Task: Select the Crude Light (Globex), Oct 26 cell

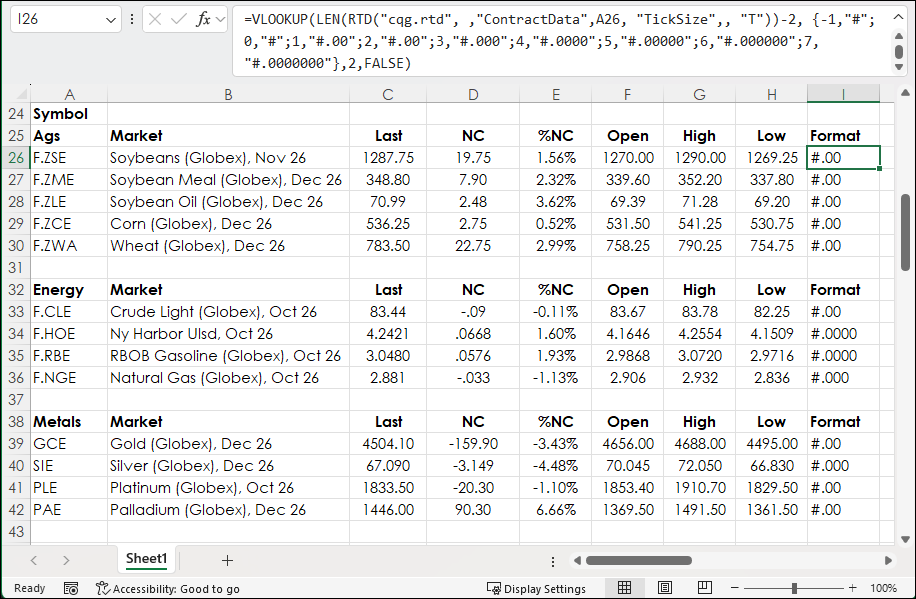Action: tap(228, 312)
